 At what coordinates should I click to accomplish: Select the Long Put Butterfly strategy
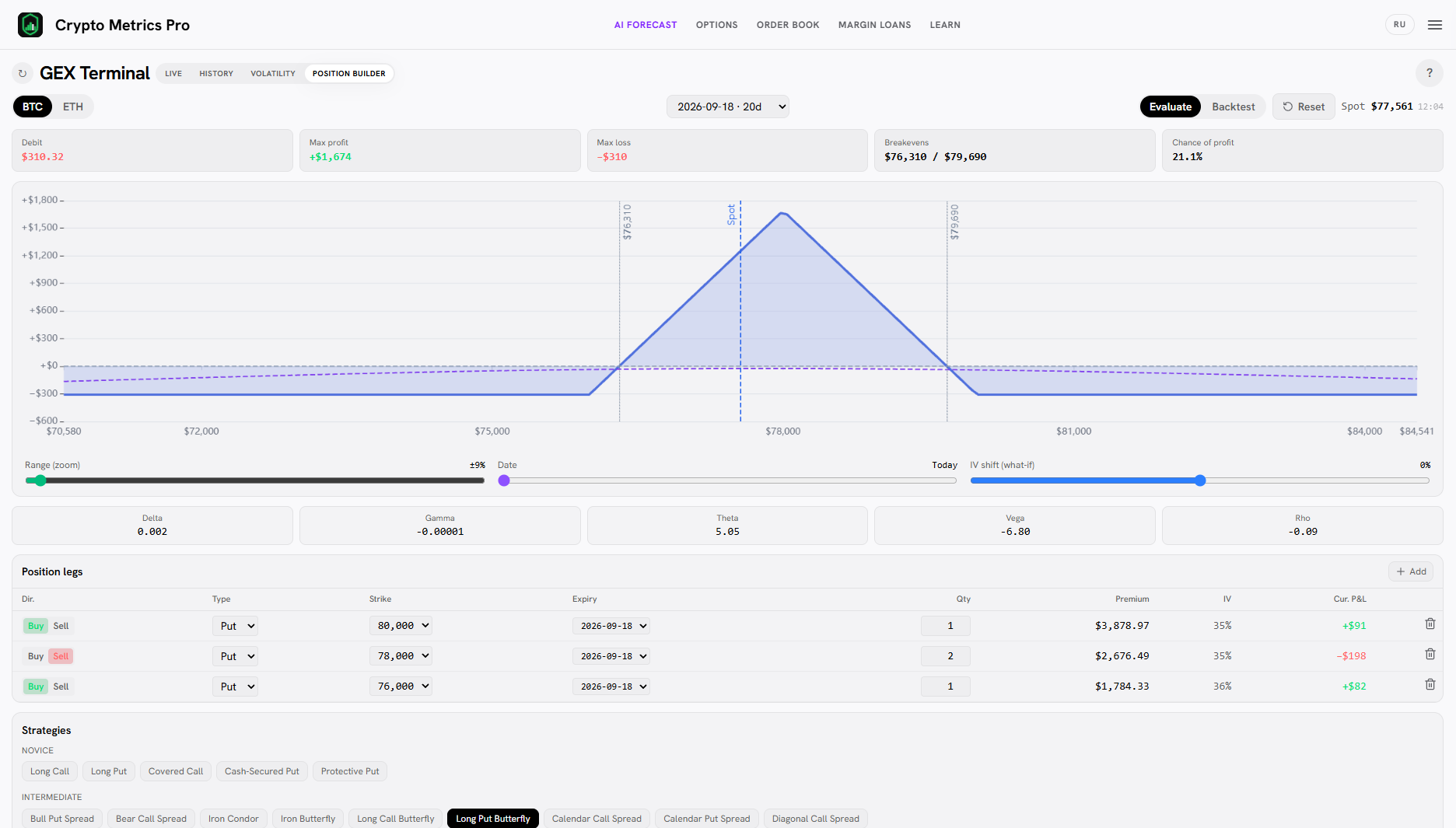pyautogui.click(x=493, y=819)
